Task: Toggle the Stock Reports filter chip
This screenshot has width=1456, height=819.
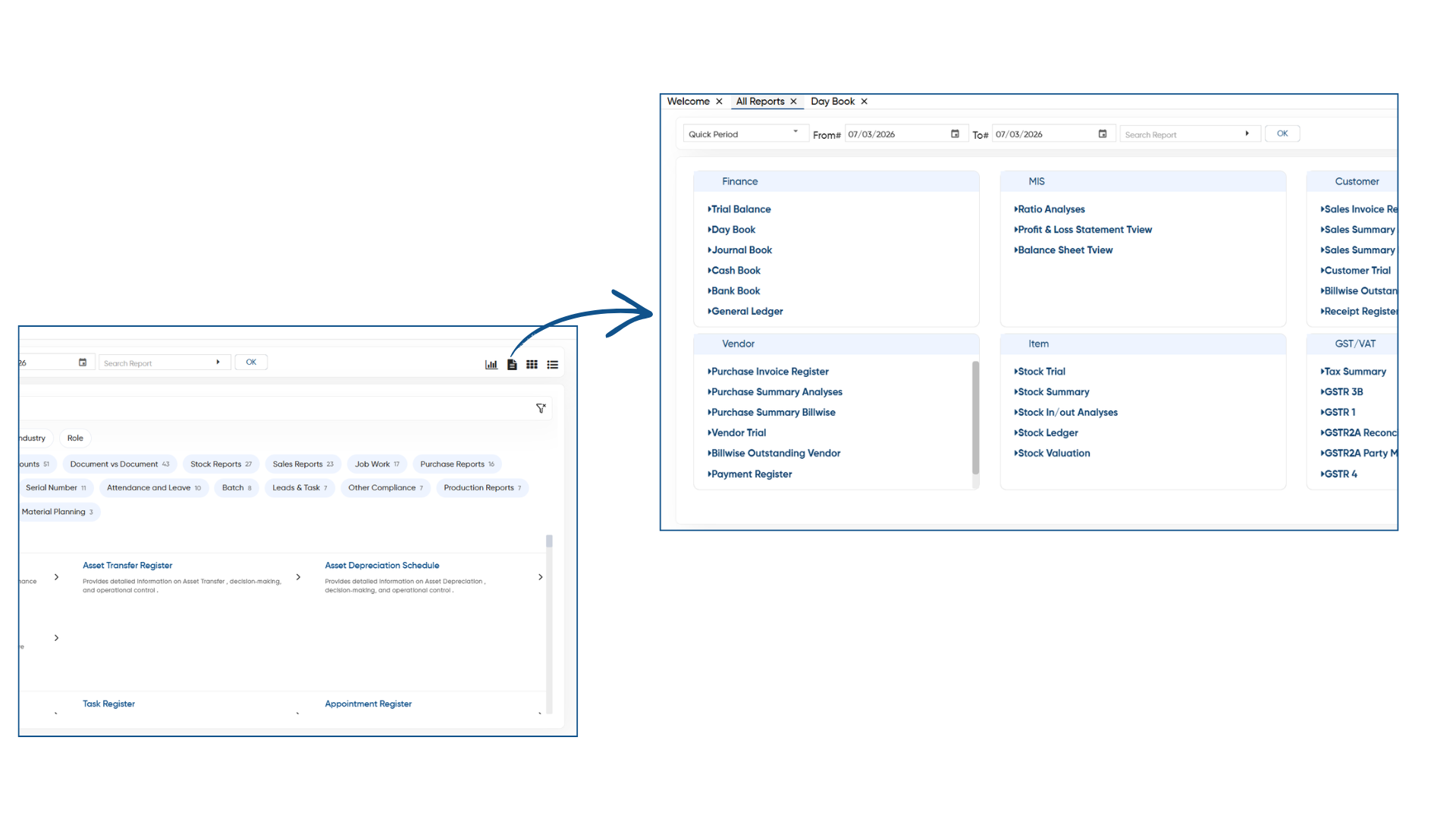Action: [x=221, y=464]
